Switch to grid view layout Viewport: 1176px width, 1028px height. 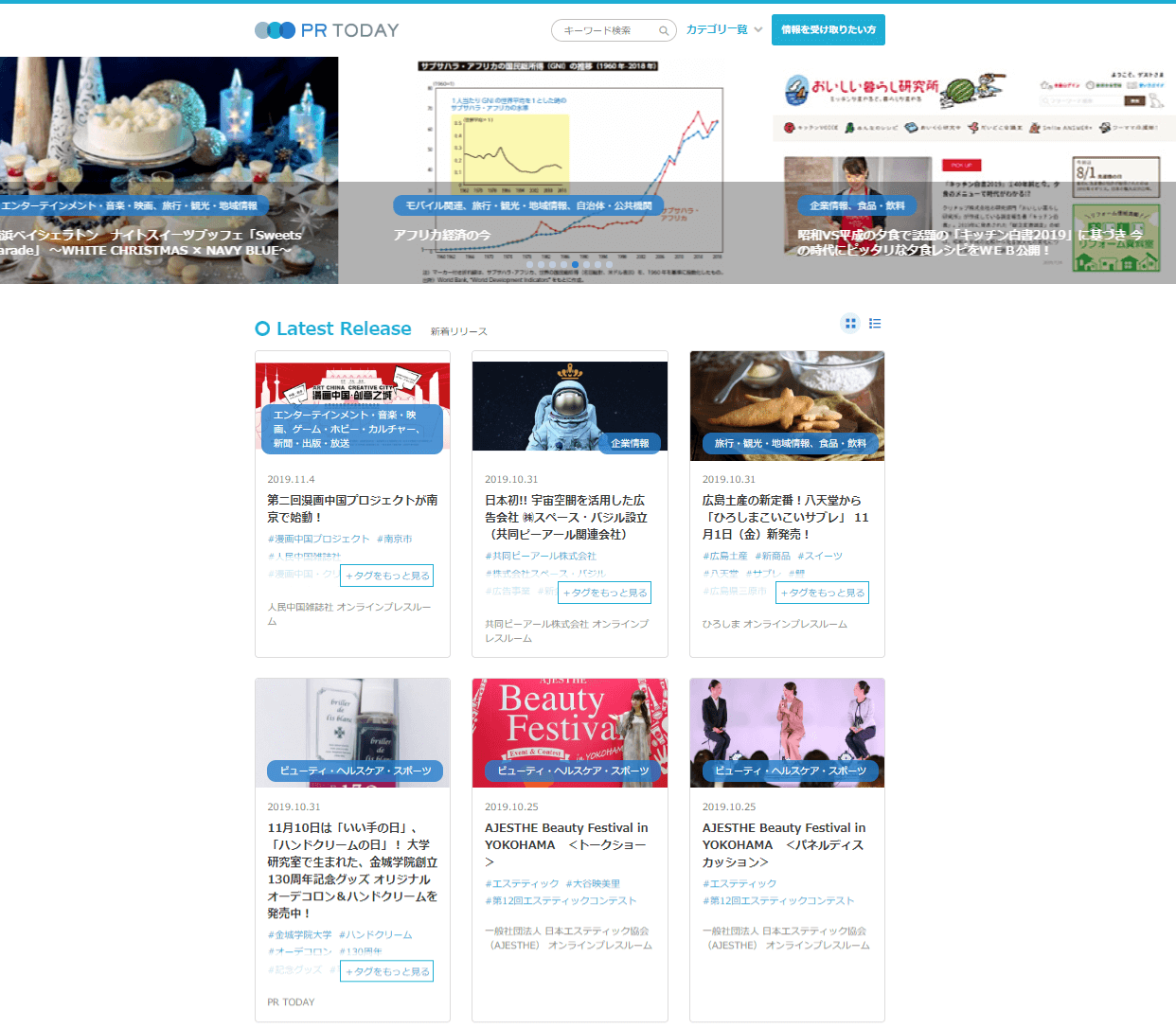[850, 324]
